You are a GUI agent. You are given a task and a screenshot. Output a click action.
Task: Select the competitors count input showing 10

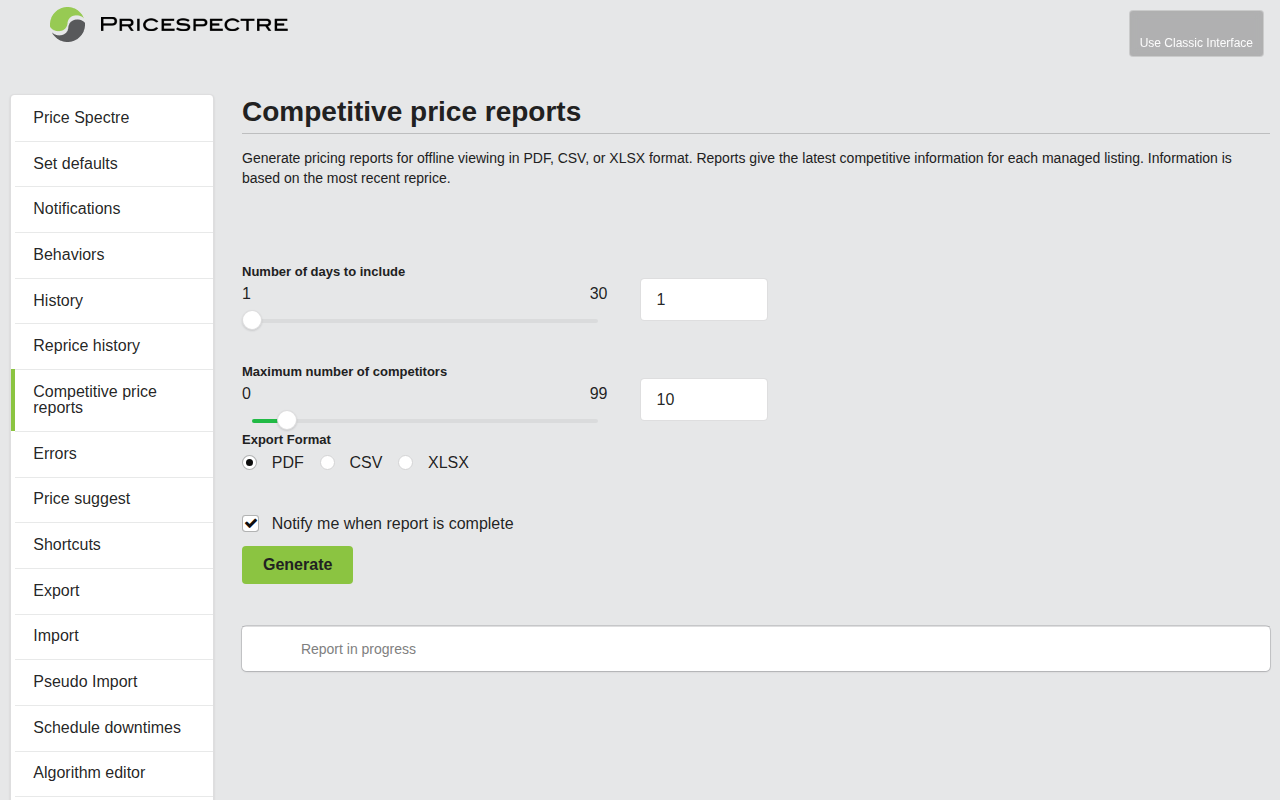pos(703,399)
